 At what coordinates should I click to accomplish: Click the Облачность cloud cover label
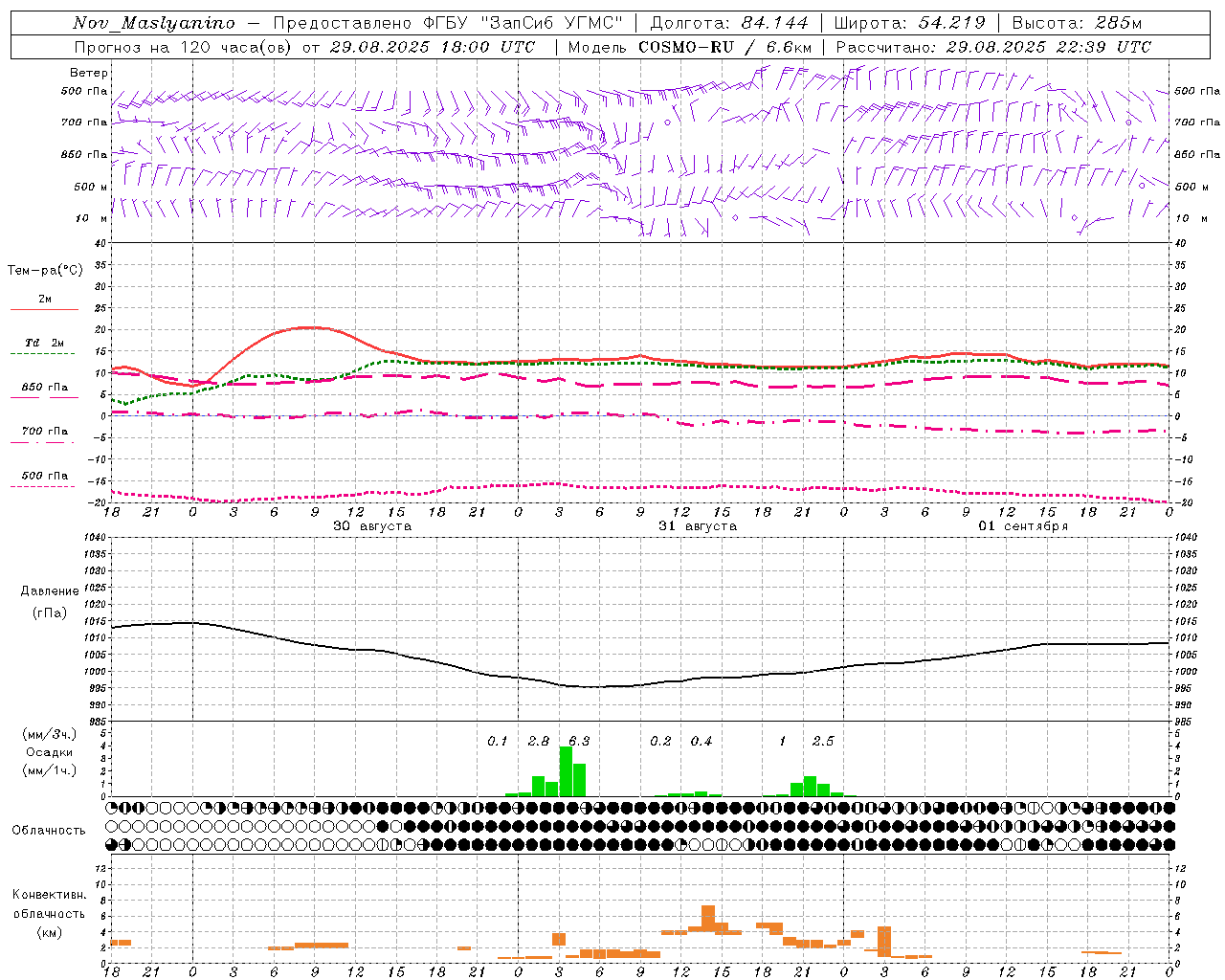49,831
